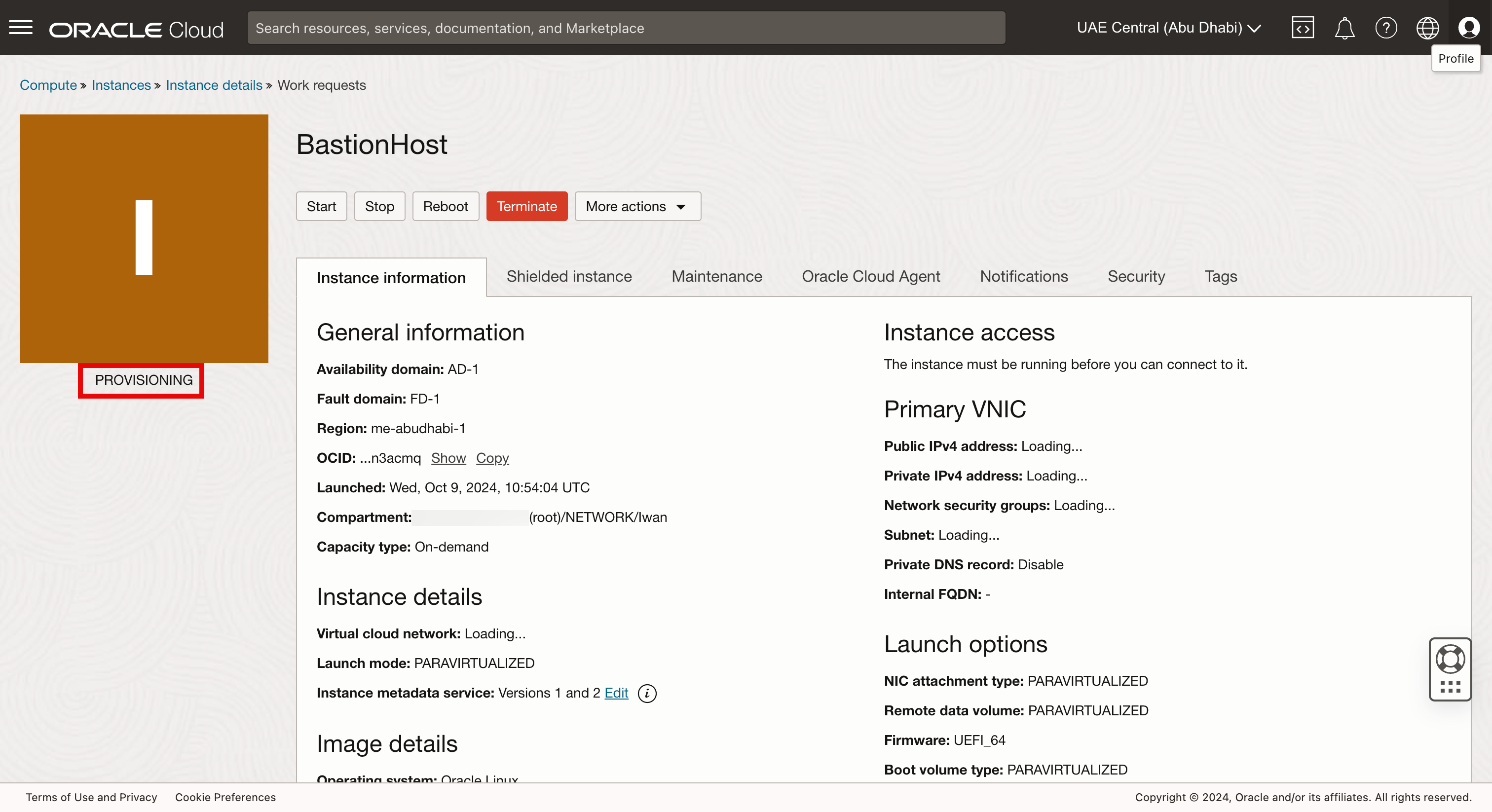
Task: Click the search resources input field
Action: [626, 28]
